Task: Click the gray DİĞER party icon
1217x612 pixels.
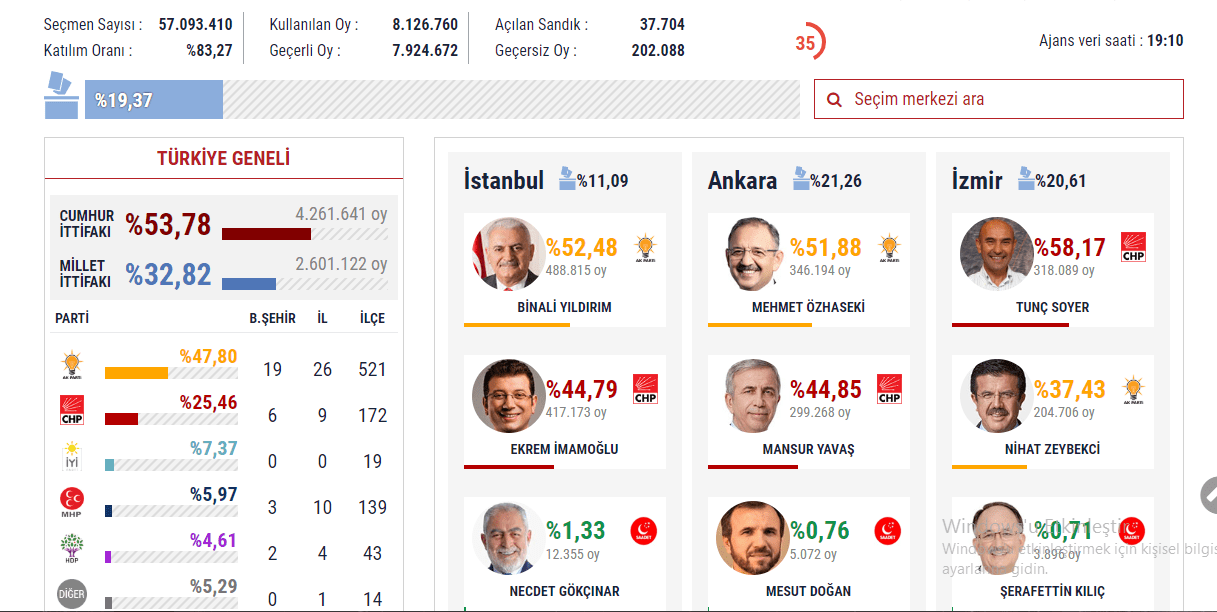Action: coord(71,594)
